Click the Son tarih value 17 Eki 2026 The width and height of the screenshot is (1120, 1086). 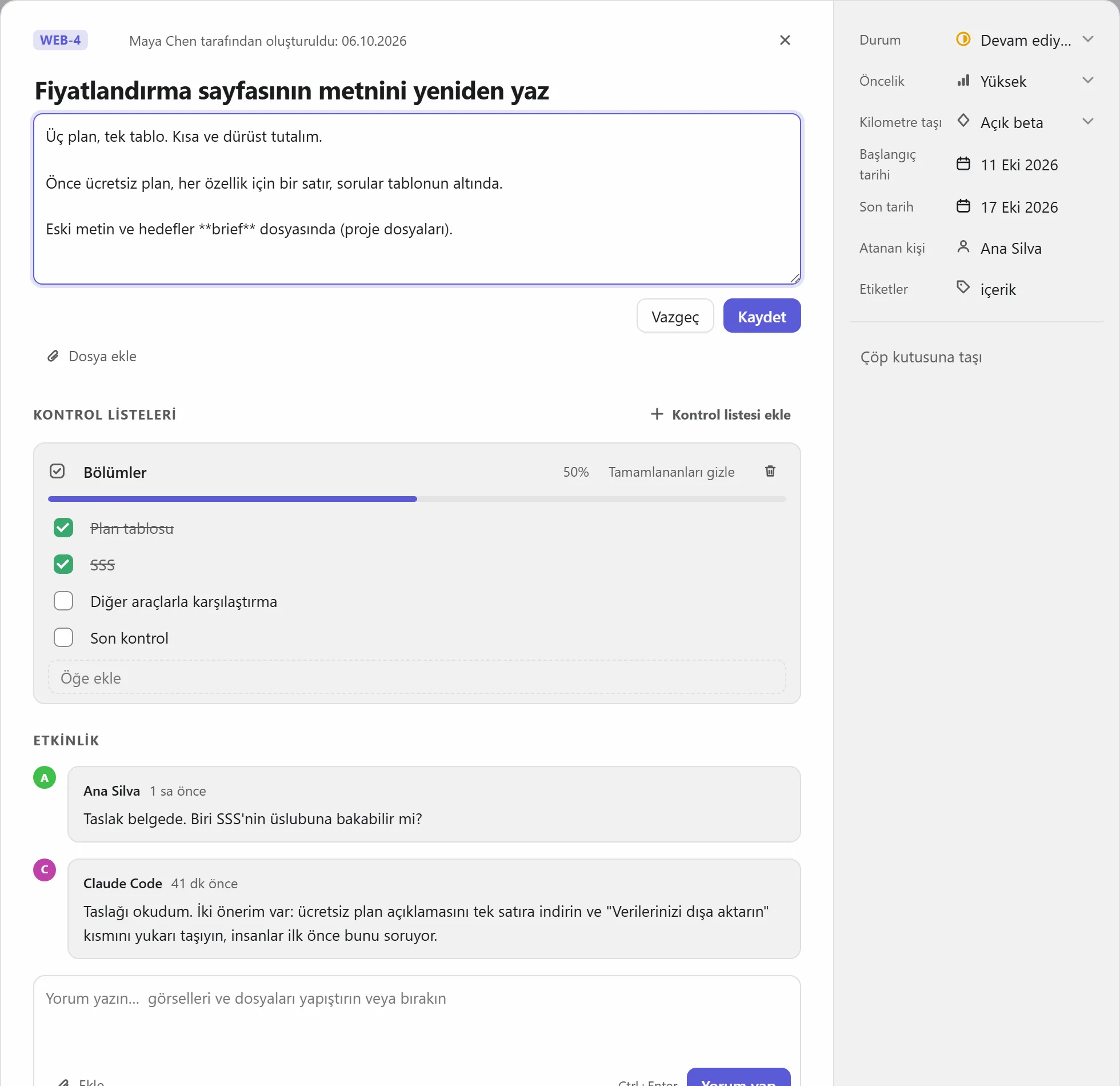1019,207
